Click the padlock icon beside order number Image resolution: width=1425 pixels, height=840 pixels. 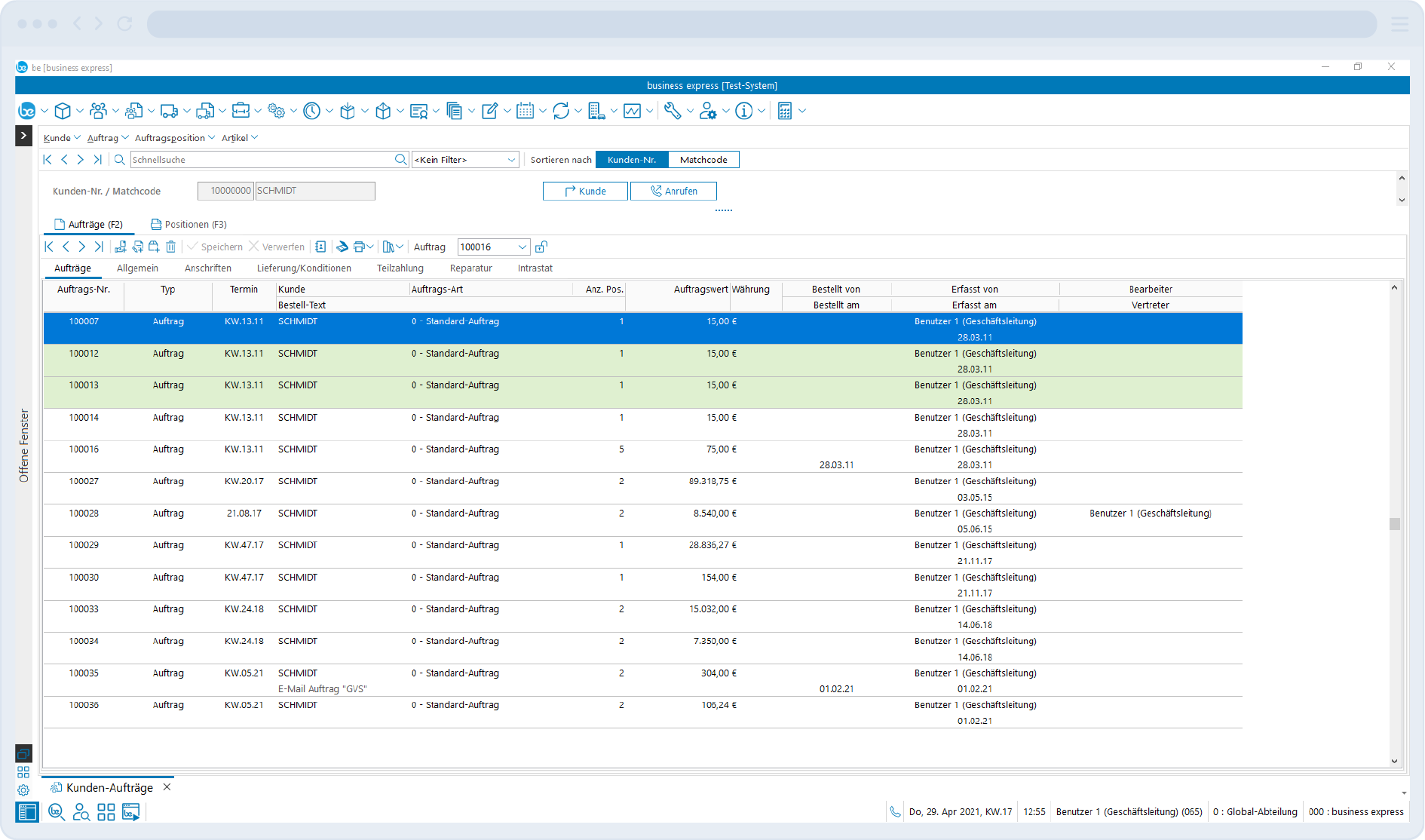(x=541, y=247)
